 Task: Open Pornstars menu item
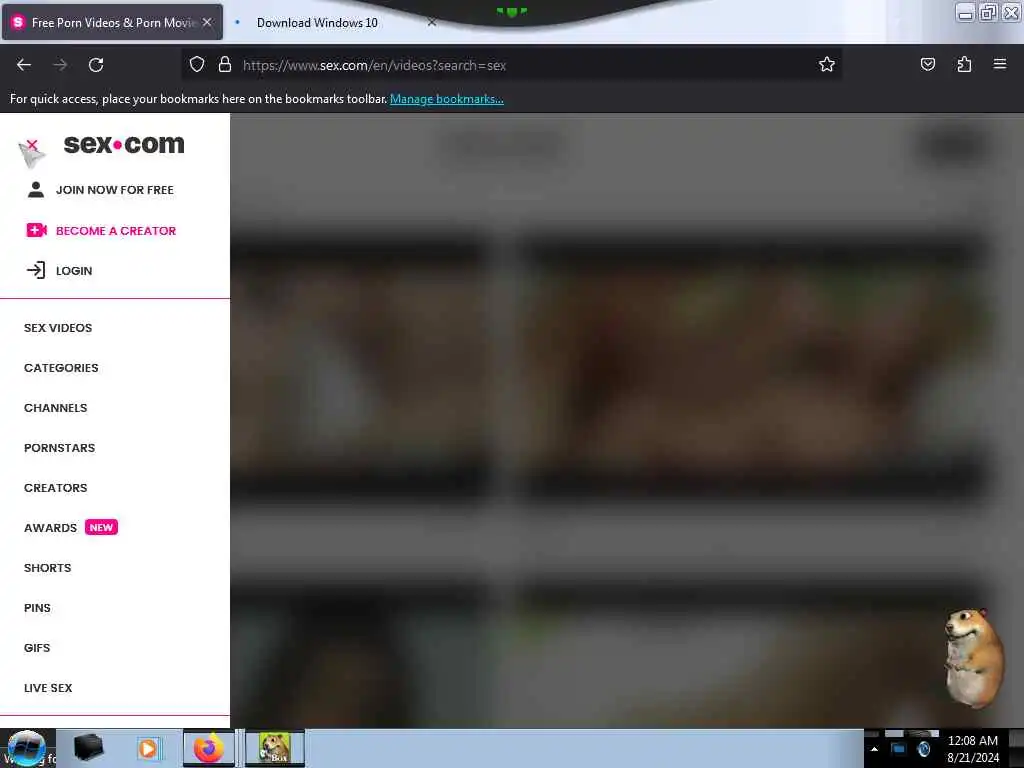[59, 448]
